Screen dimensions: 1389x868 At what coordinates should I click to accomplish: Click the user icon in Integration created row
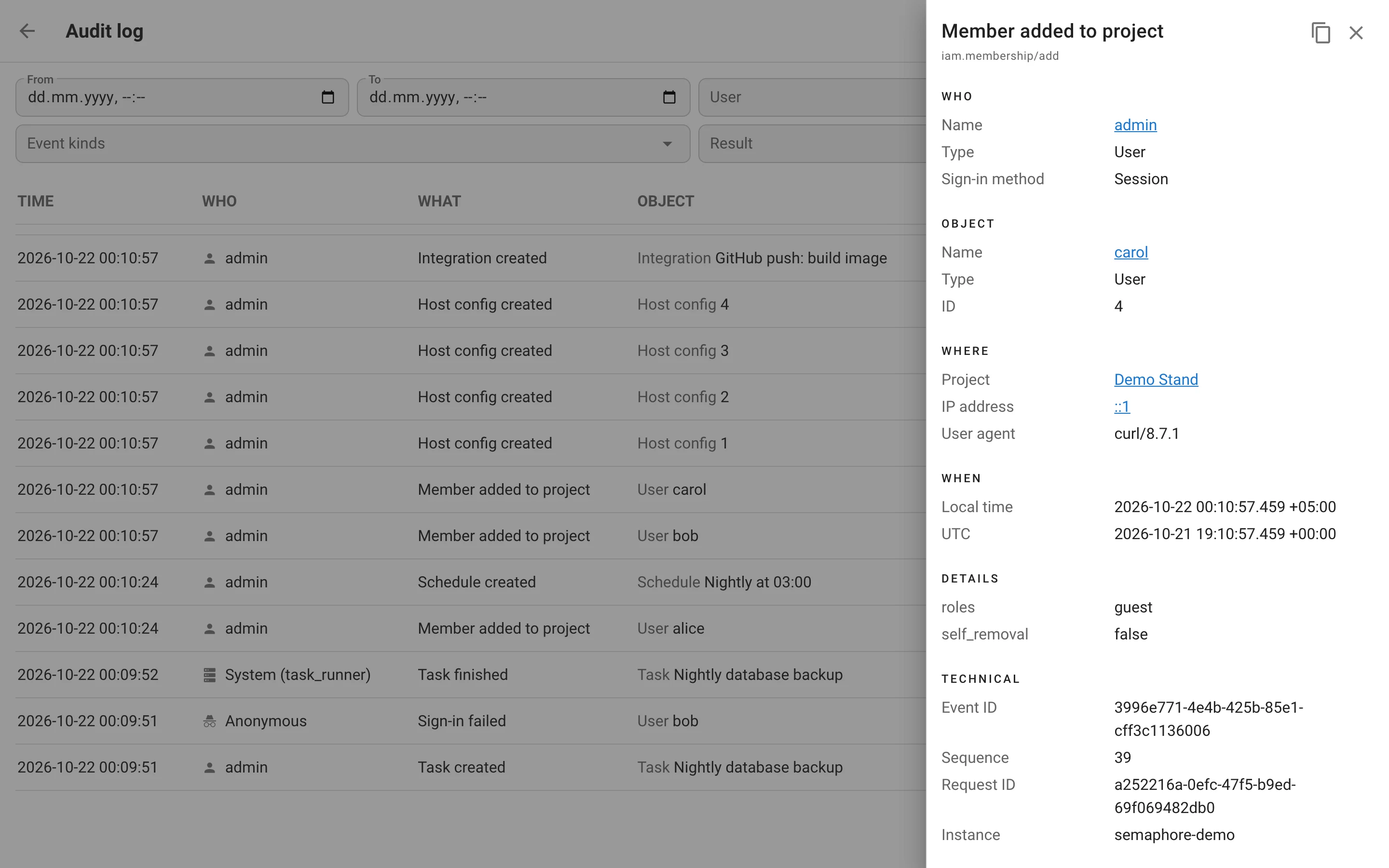tap(209, 258)
